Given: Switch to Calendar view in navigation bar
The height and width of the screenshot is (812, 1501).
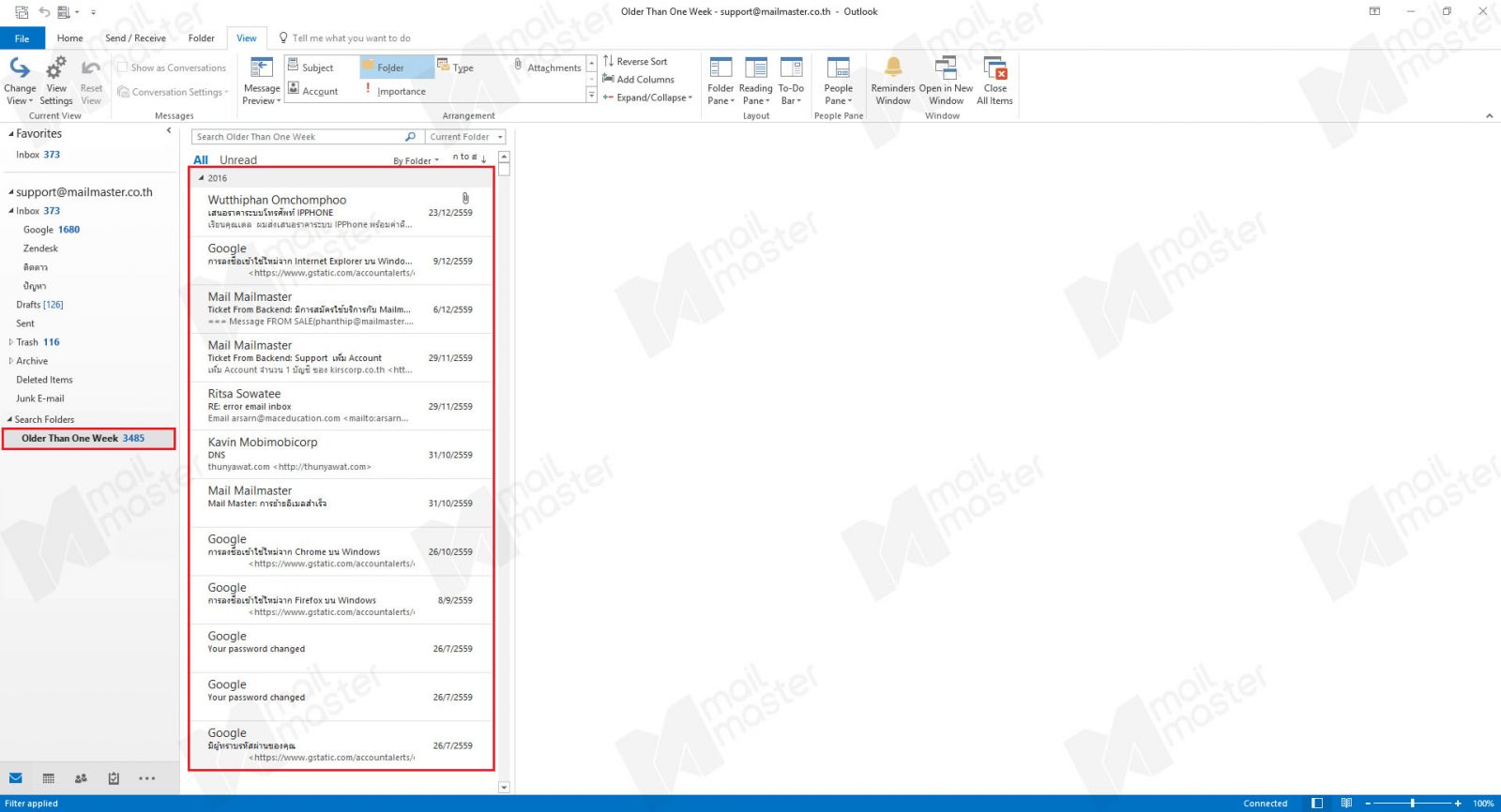Looking at the screenshot, I should 49,778.
